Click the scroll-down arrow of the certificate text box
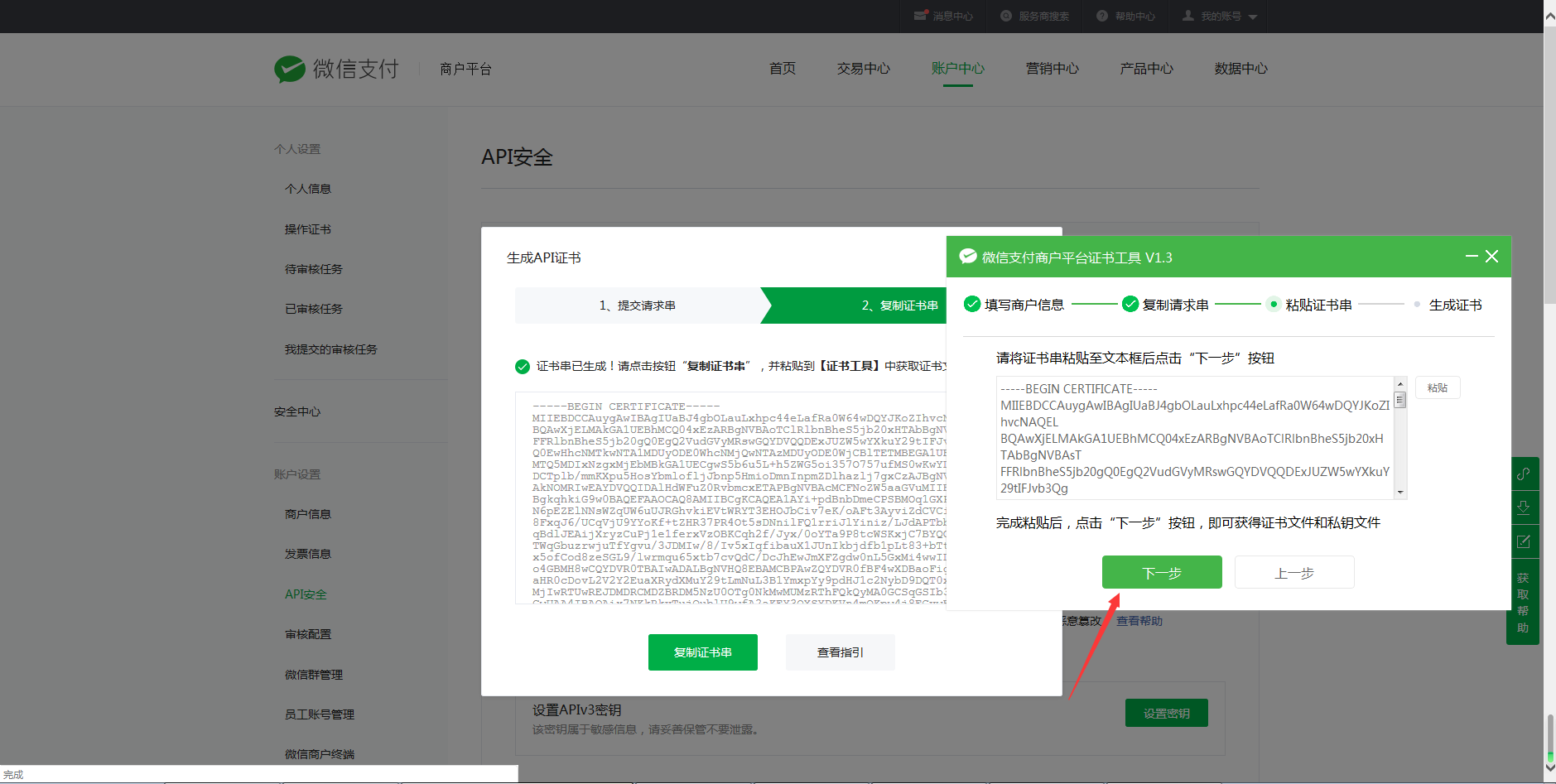This screenshot has height=784, width=1556. 1400,493
